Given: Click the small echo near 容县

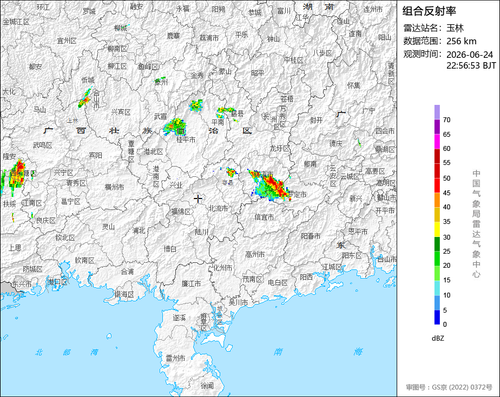Looking at the screenshot, I should [x=231, y=172].
